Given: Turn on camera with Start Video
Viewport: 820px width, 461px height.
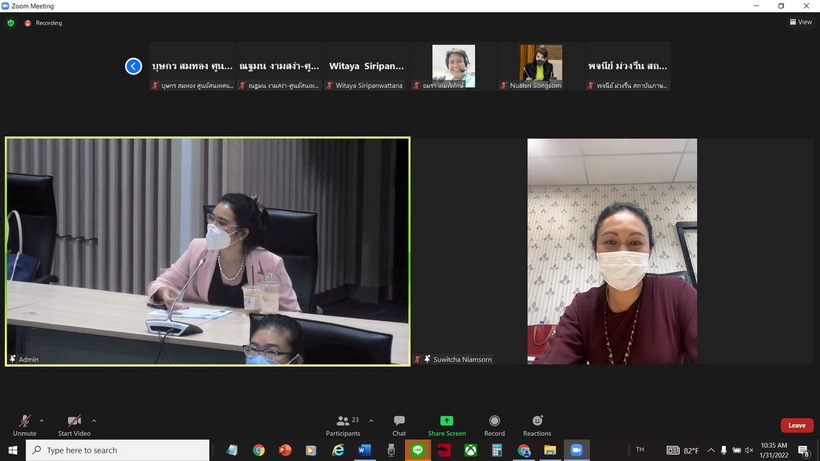Looking at the screenshot, I should click(73, 421).
